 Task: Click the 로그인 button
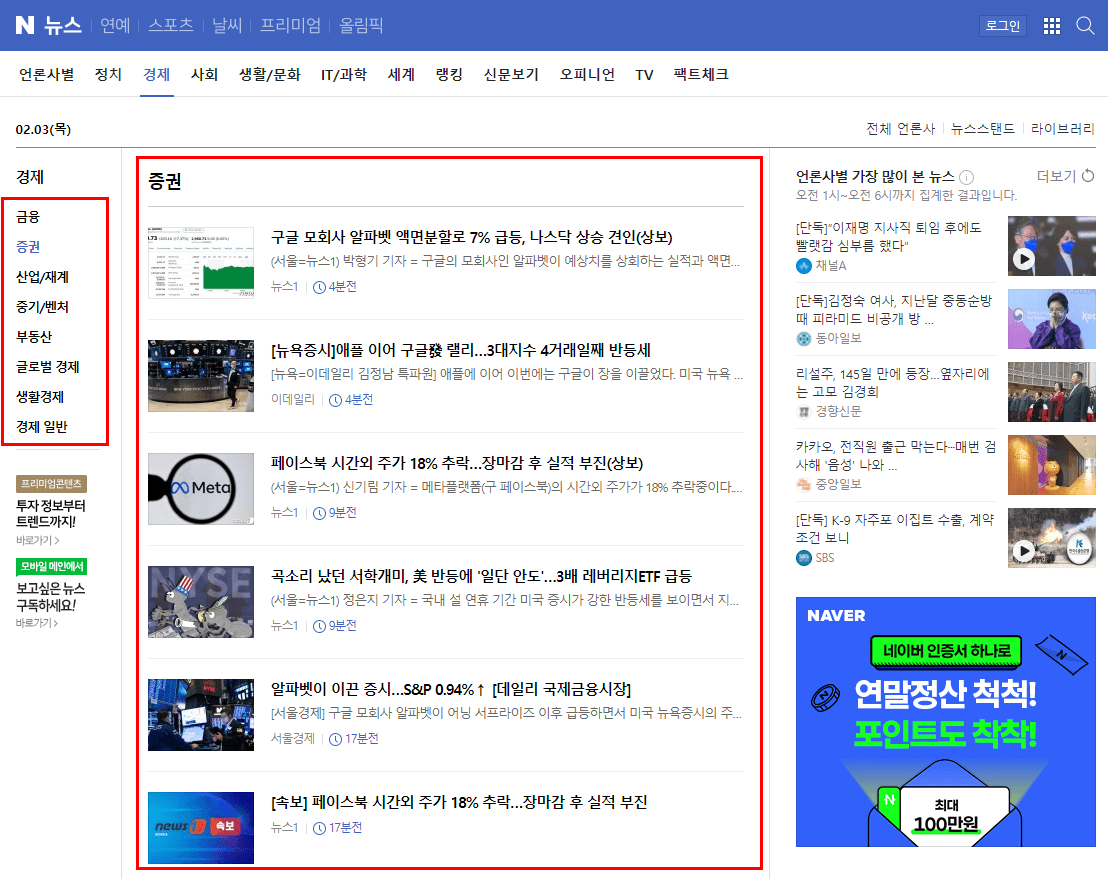[x=1003, y=26]
